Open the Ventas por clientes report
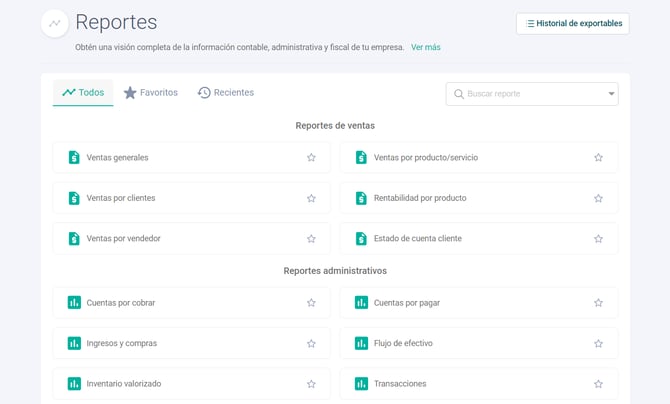 point(191,198)
